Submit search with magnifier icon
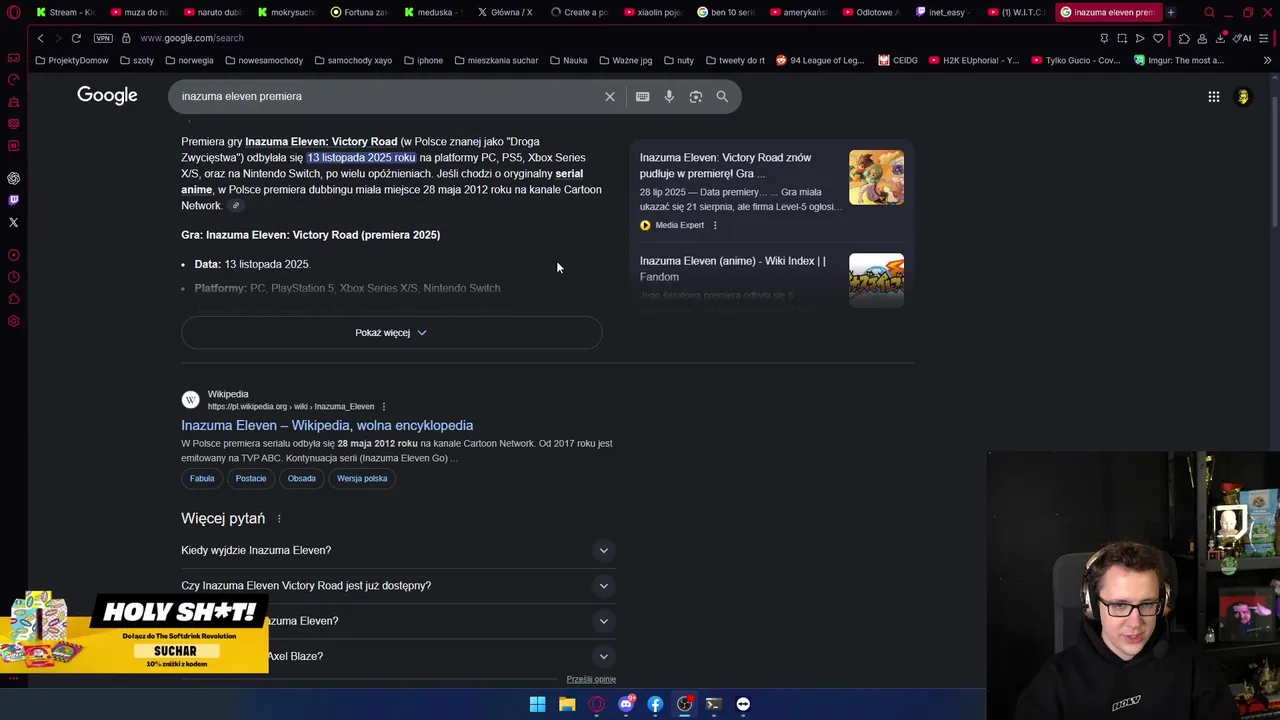This screenshot has width=1280, height=720. (x=722, y=96)
